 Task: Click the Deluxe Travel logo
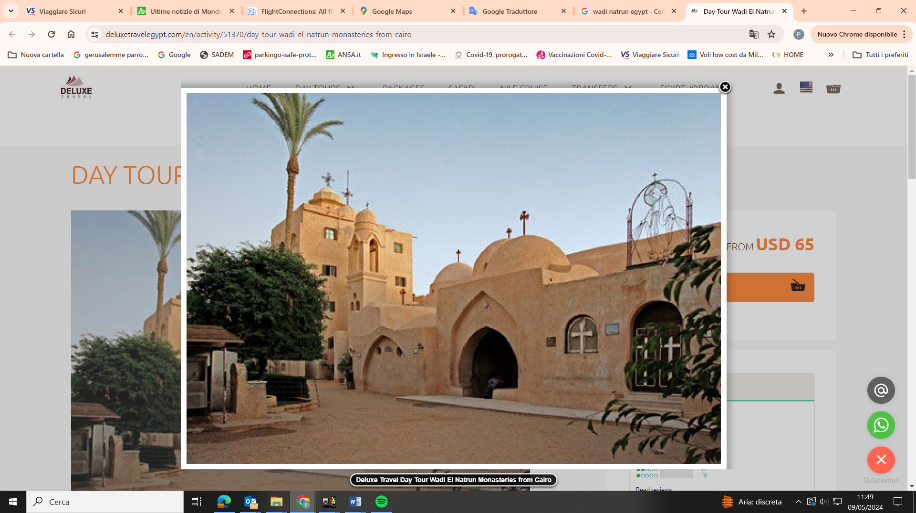[x=76, y=87]
